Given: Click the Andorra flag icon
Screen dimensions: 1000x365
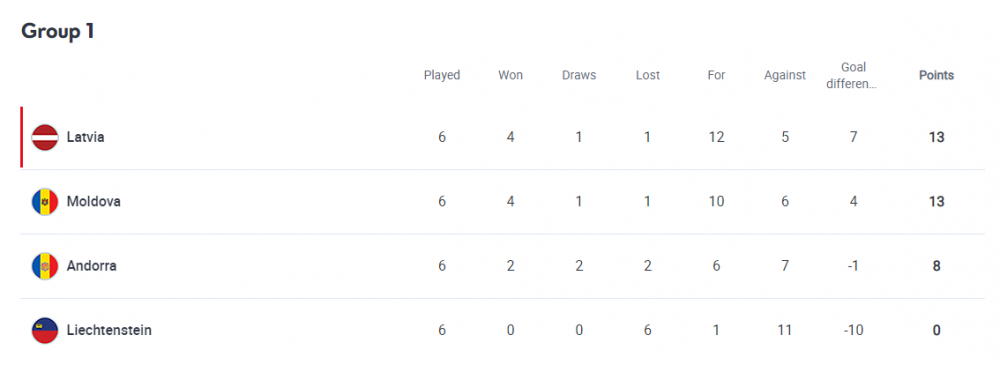Looking at the screenshot, I should tap(45, 266).
